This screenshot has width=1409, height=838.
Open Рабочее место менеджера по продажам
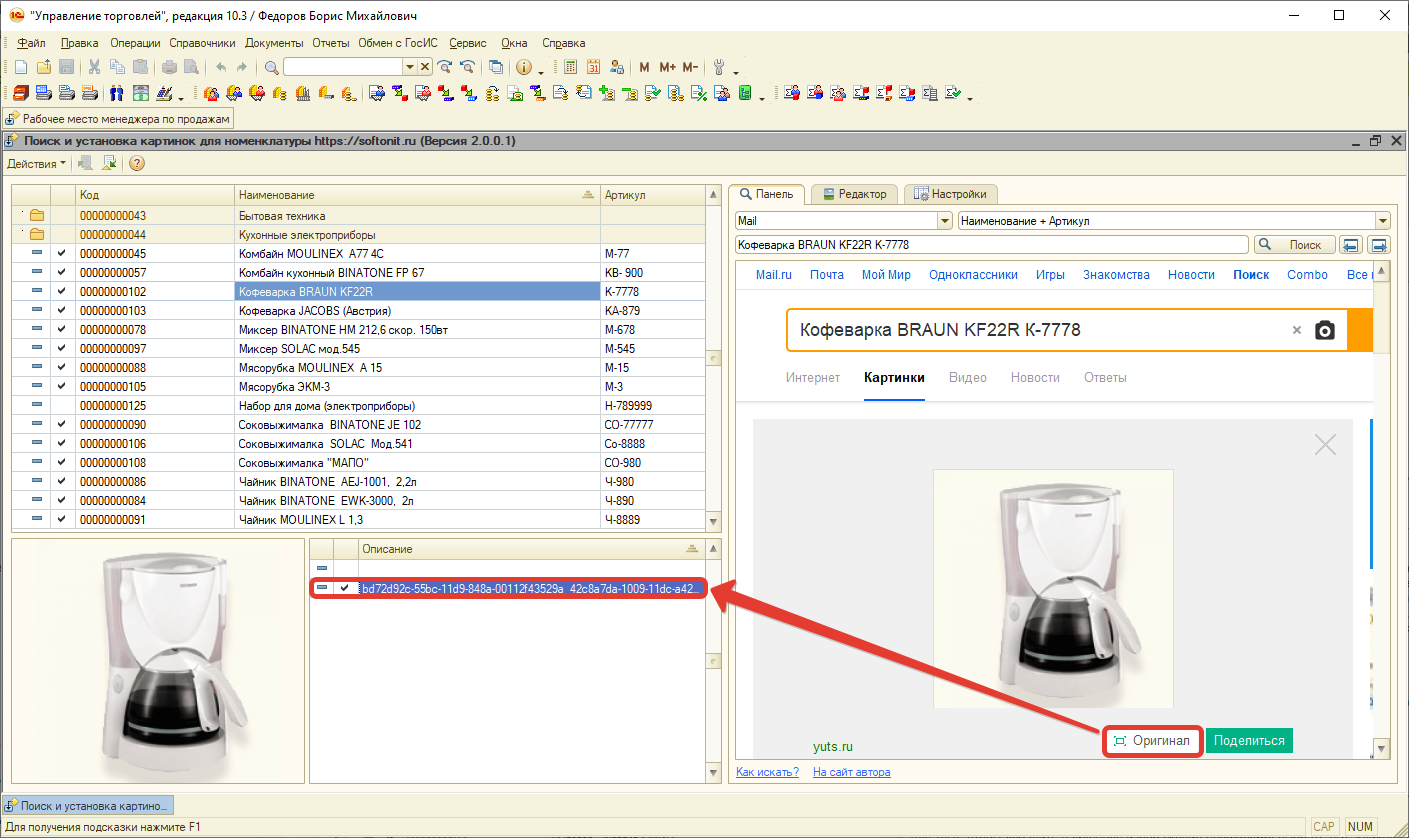[119, 119]
